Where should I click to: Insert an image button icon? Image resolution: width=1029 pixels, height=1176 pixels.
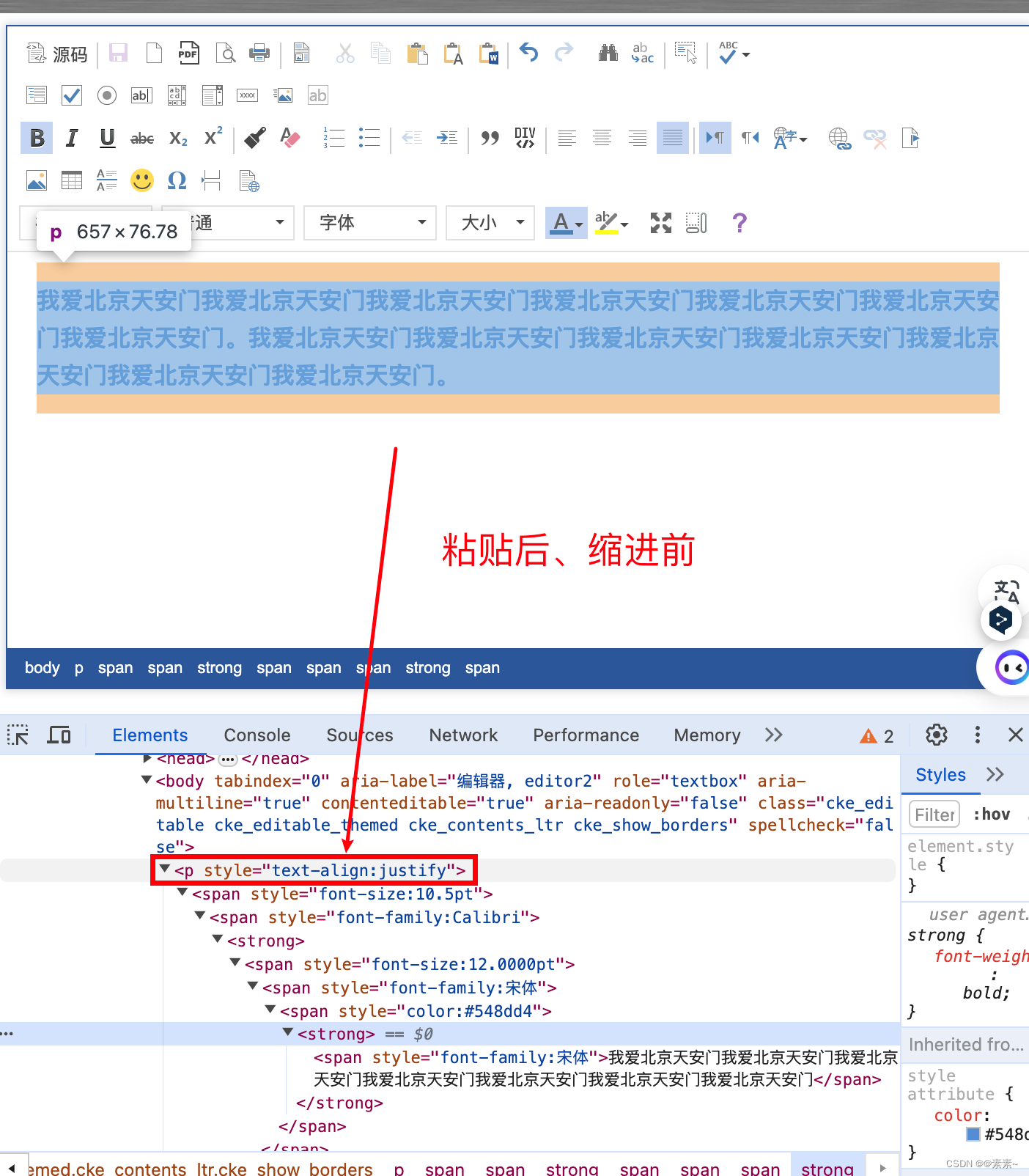283,95
